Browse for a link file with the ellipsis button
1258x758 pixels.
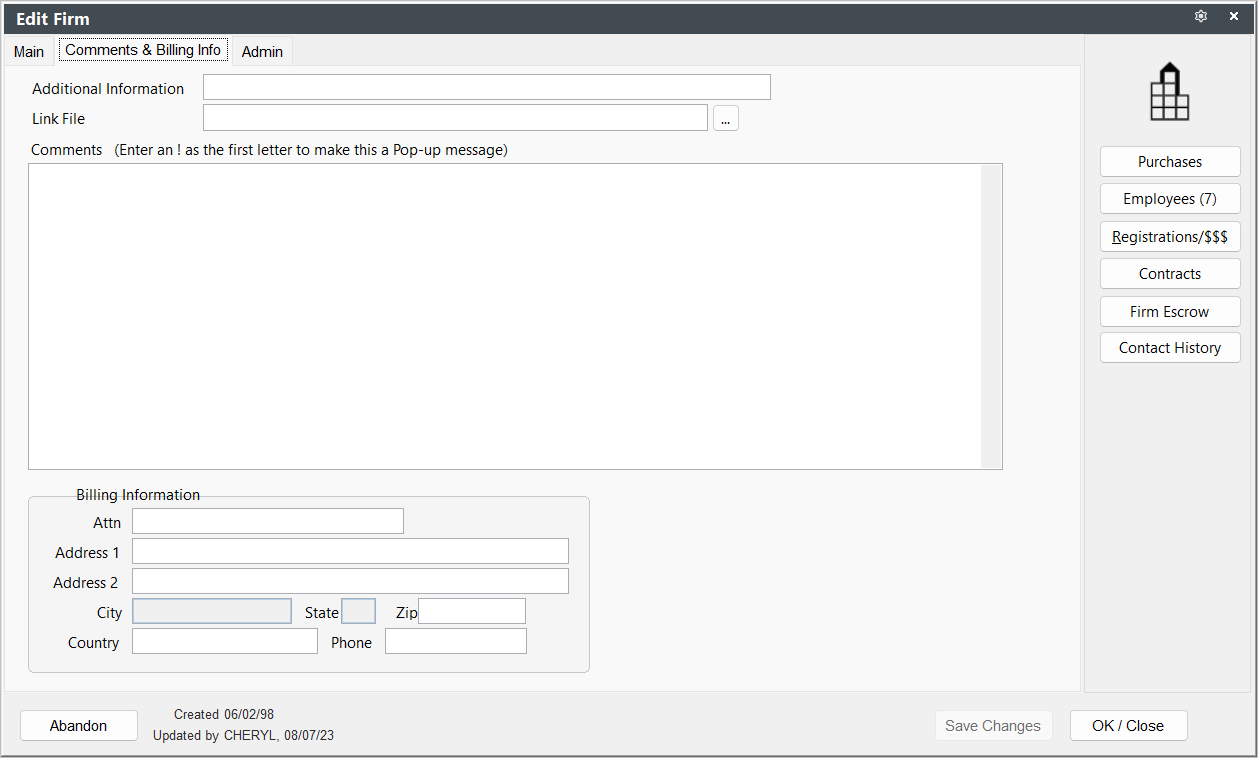coord(726,118)
